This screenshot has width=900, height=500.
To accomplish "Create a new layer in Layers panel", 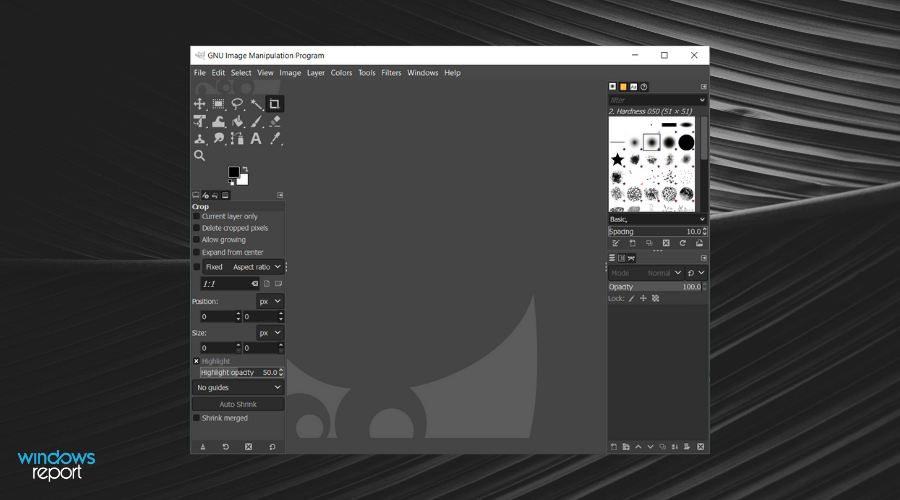I will pos(614,447).
